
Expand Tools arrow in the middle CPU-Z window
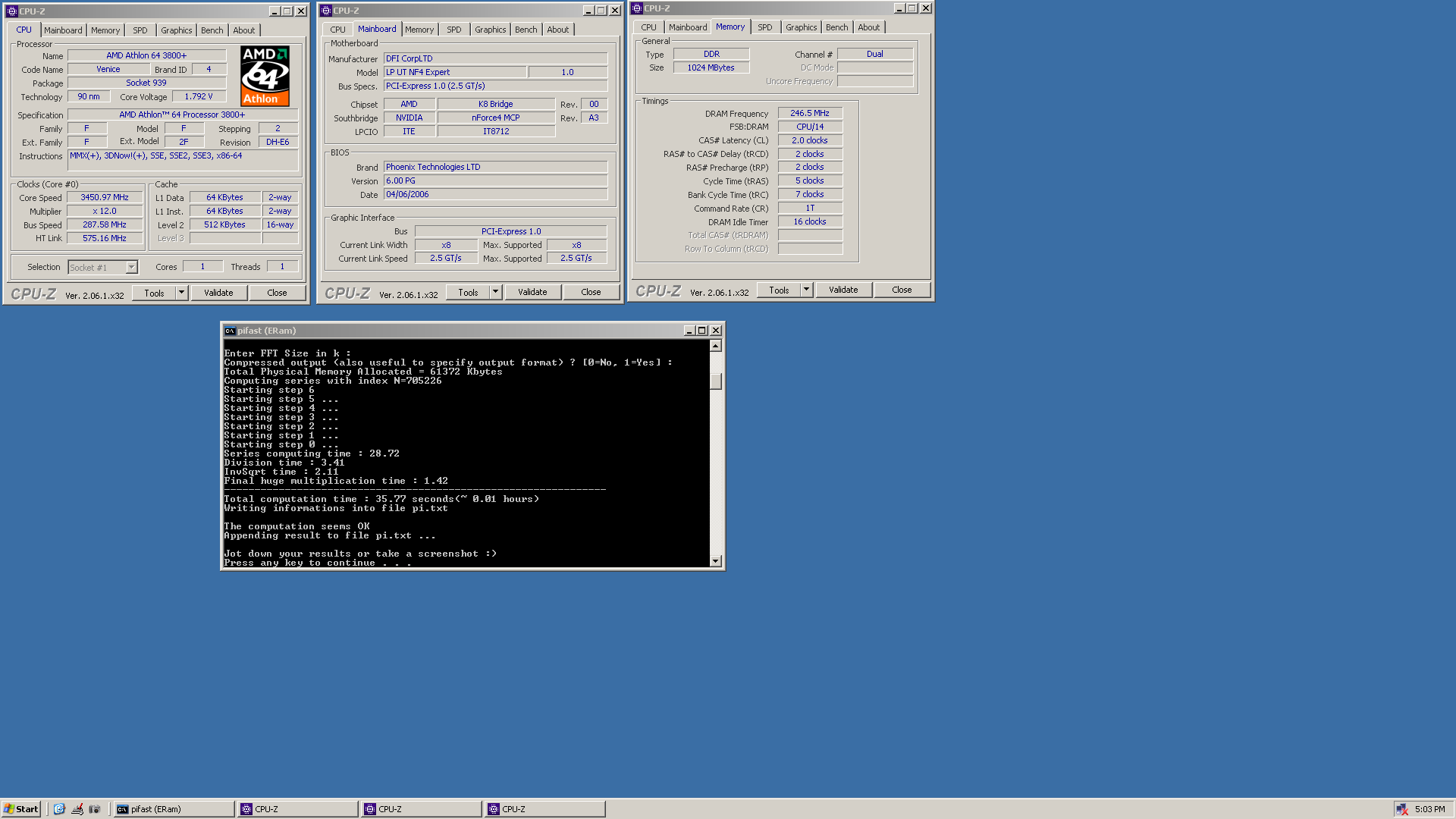pos(495,292)
